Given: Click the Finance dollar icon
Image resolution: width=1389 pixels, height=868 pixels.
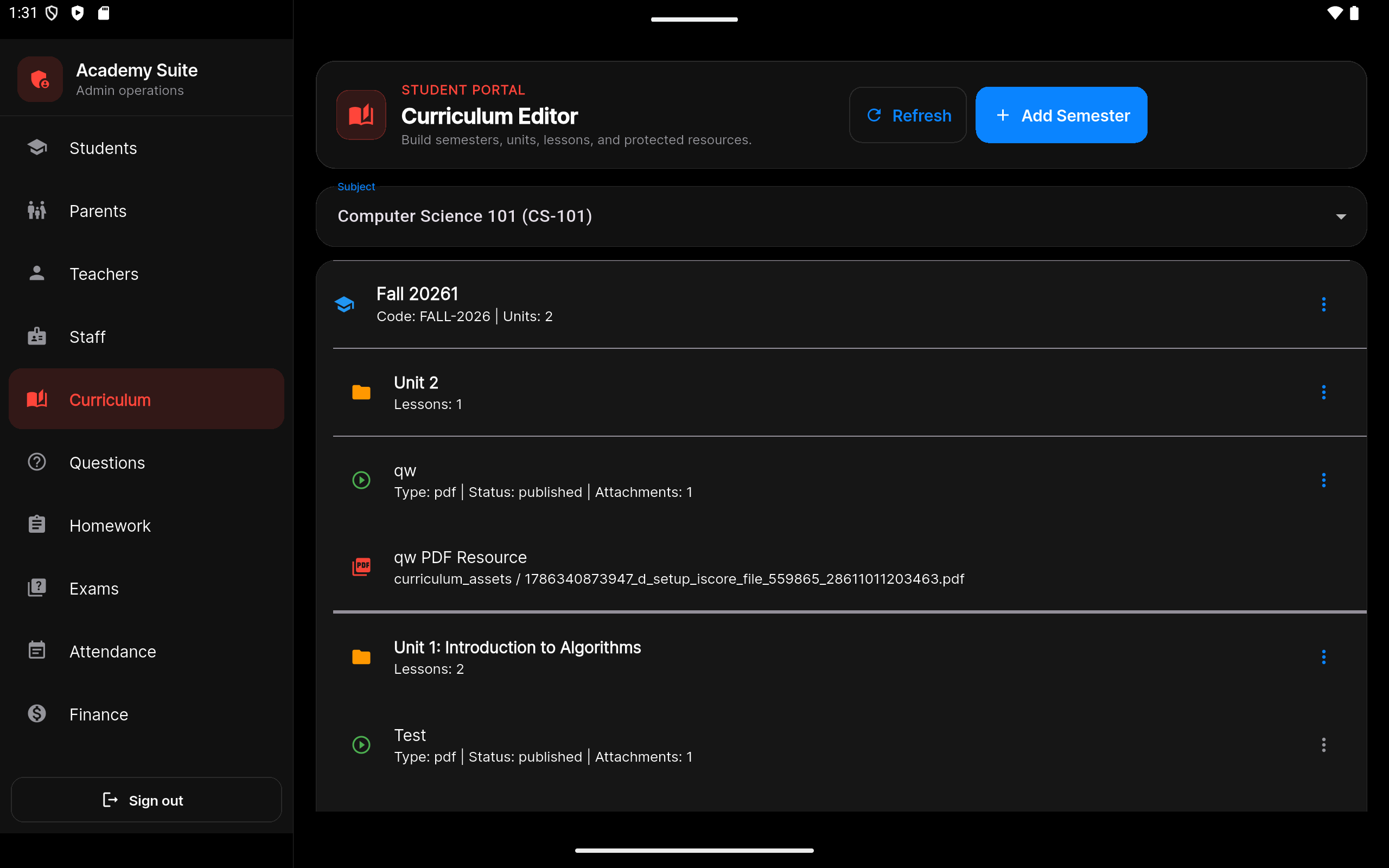Looking at the screenshot, I should click(37, 713).
